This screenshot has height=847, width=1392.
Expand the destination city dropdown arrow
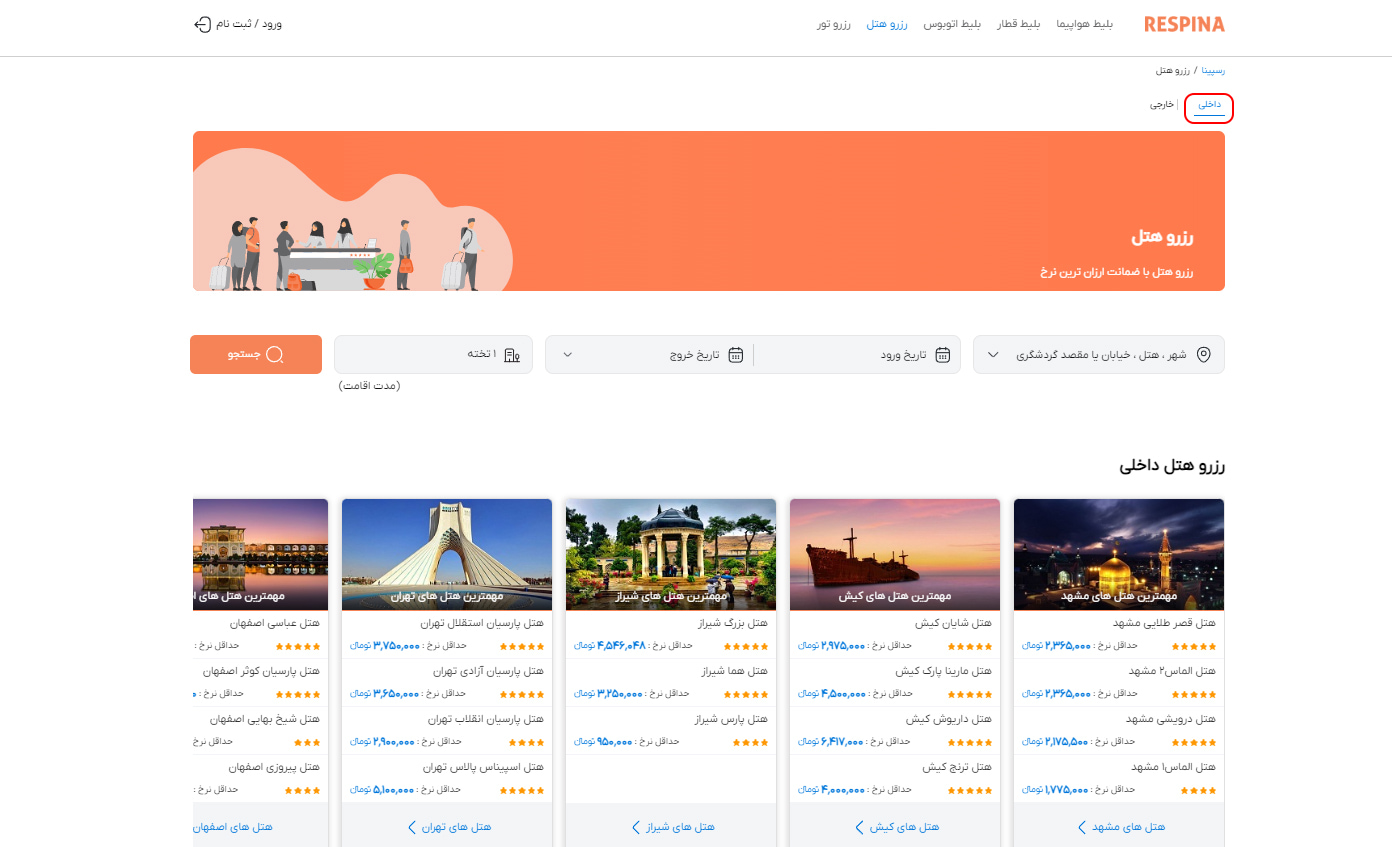point(993,355)
